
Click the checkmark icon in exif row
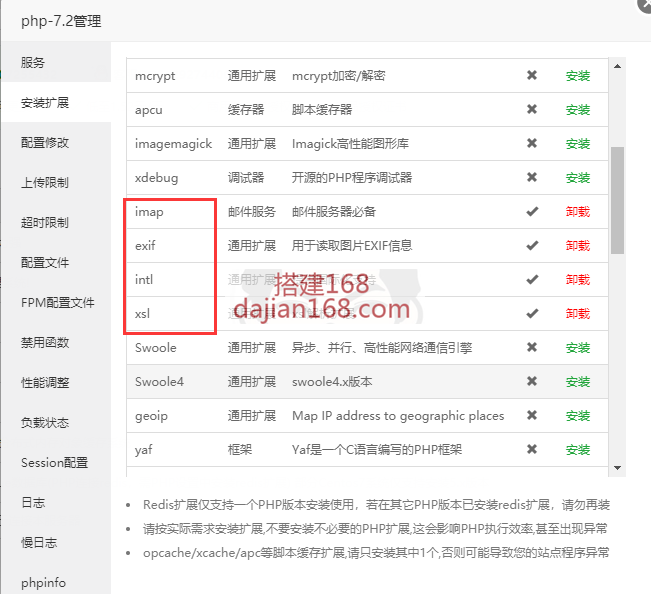point(532,246)
